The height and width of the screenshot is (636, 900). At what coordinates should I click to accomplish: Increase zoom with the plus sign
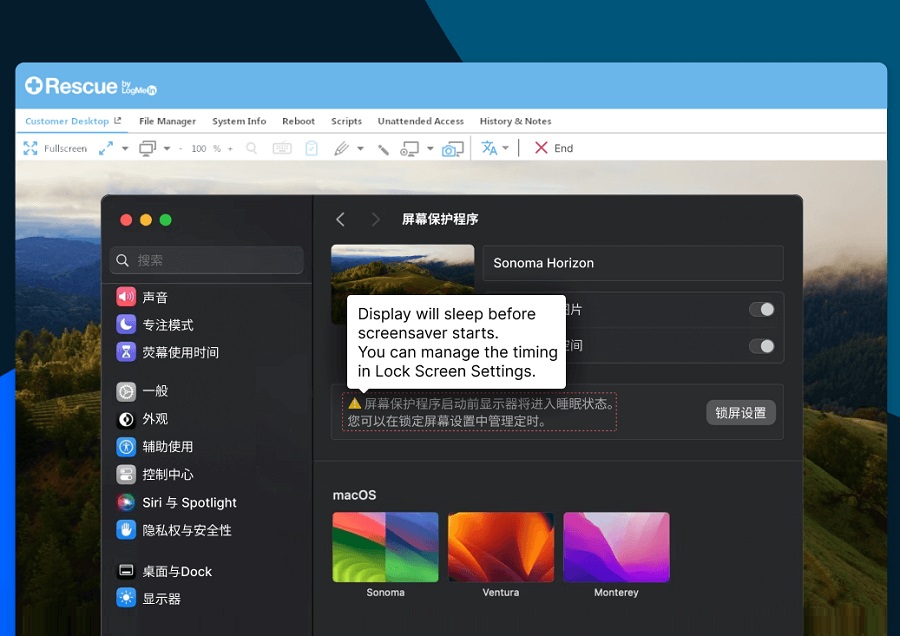point(230,149)
